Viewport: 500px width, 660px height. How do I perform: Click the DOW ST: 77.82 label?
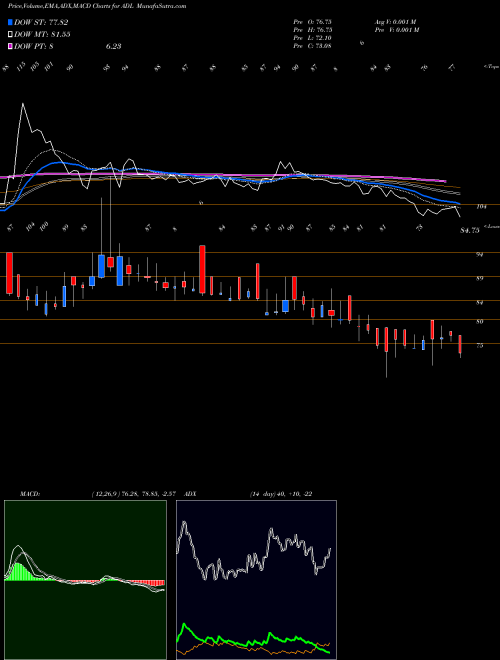tap(41, 22)
